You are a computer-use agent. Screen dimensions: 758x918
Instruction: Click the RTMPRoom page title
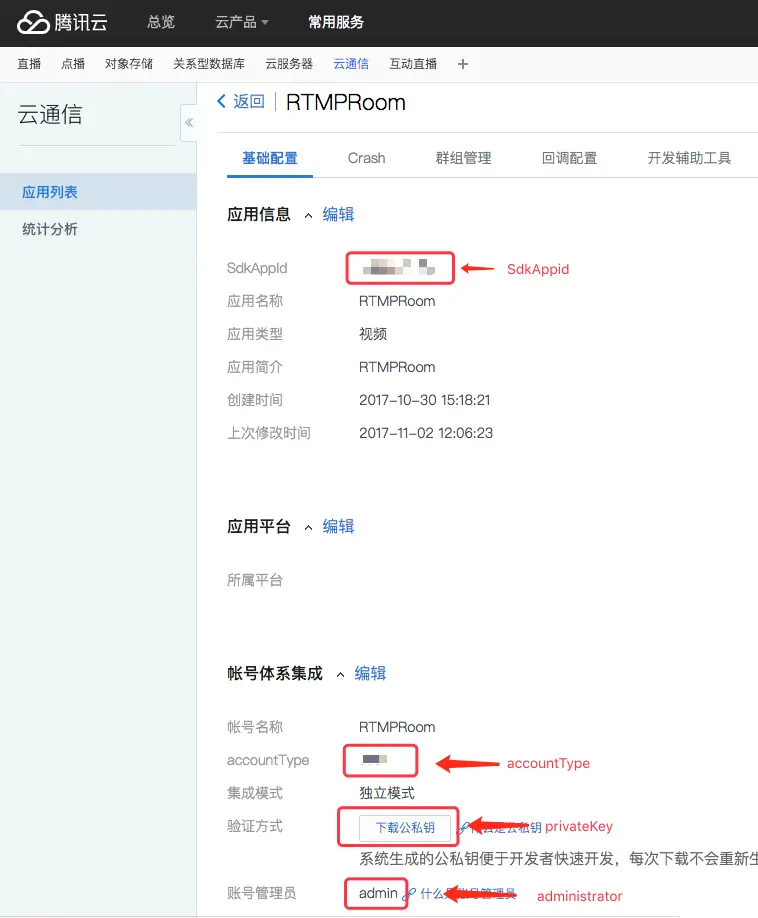(345, 102)
